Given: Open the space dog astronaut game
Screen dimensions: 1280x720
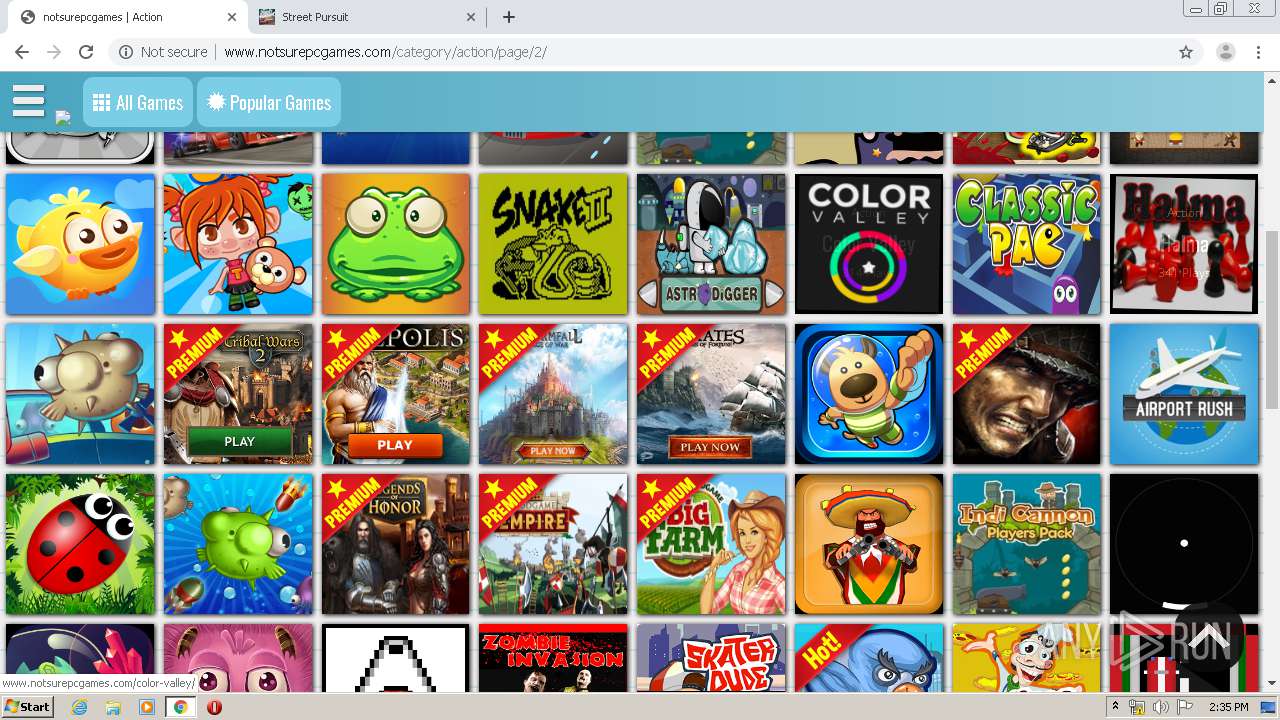Looking at the screenshot, I should click(x=869, y=394).
